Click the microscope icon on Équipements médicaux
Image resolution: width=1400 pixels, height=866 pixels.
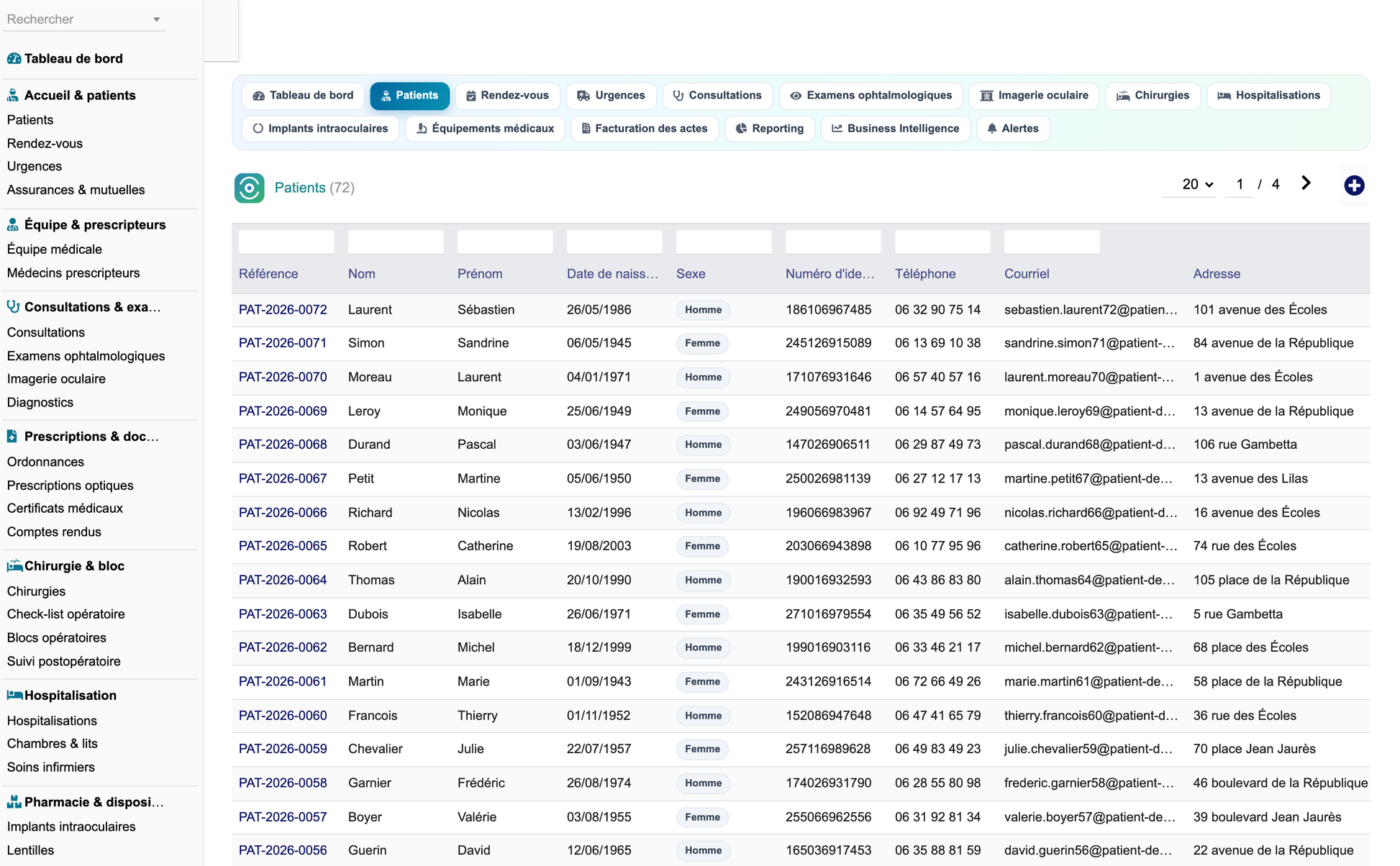[422, 129]
